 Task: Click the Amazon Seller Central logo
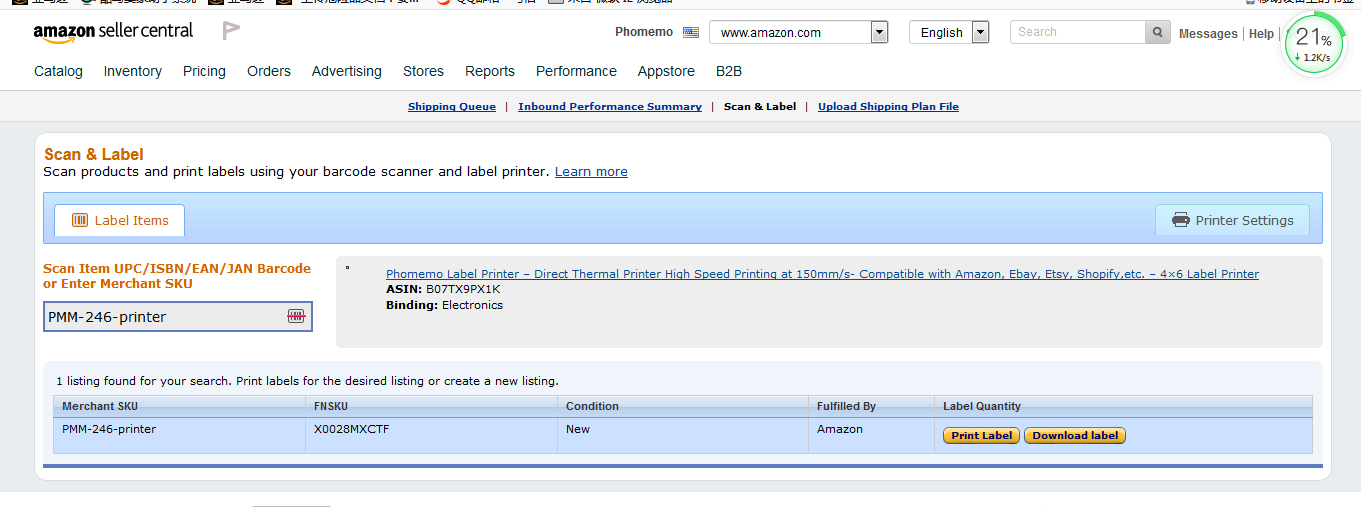[113, 32]
